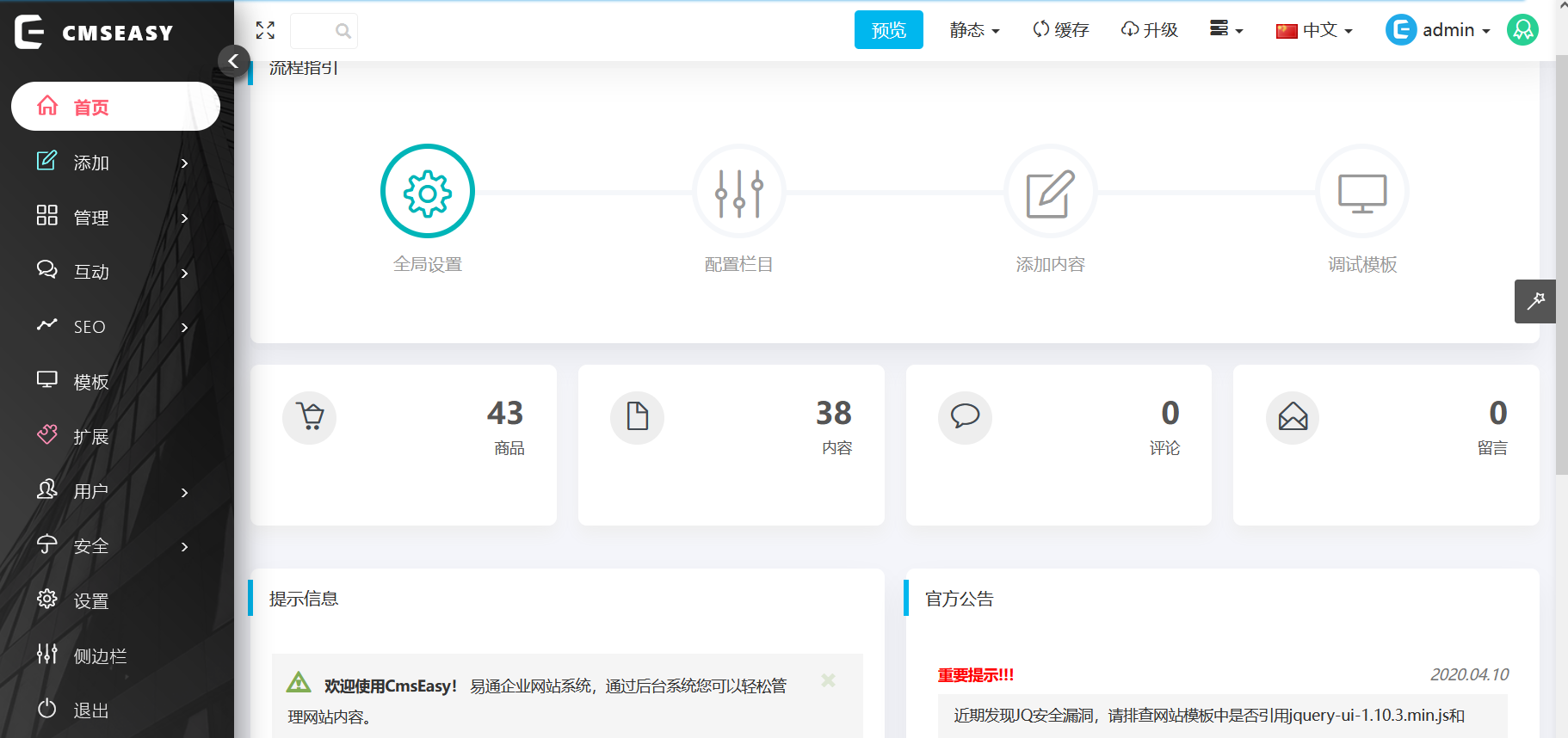Click the speech bubble 评论 icon
Viewport: 1568px width, 738px height.
tap(965, 417)
